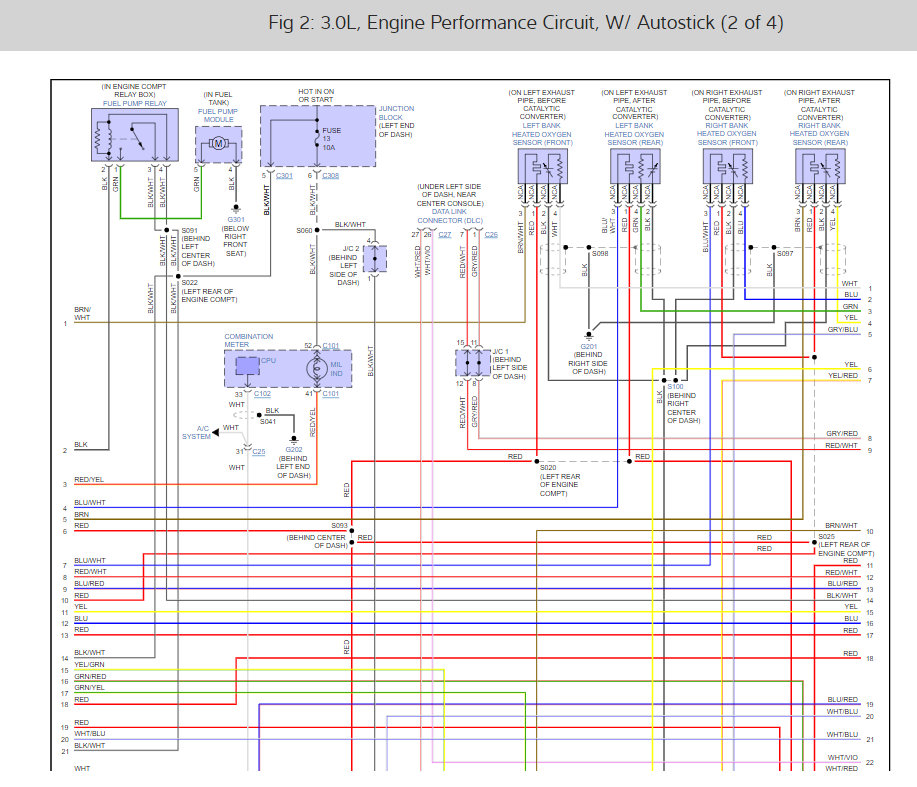This screenshot has height=787, width=917.
Task: Open the C308 connector link
Action: point(330,175)
